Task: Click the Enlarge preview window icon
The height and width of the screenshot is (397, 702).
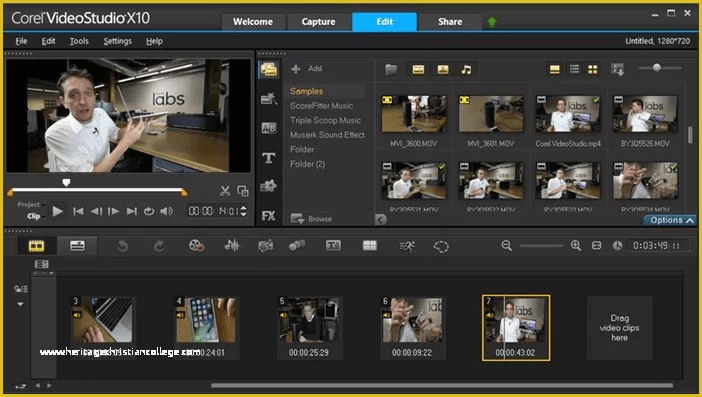Action: point(243,191)
